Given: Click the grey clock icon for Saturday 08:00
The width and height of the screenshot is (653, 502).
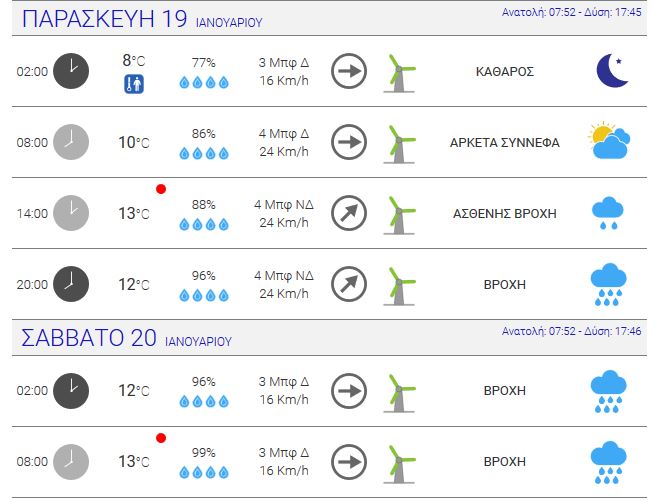Looking at the screenshot, I should (x=71, y=462).
